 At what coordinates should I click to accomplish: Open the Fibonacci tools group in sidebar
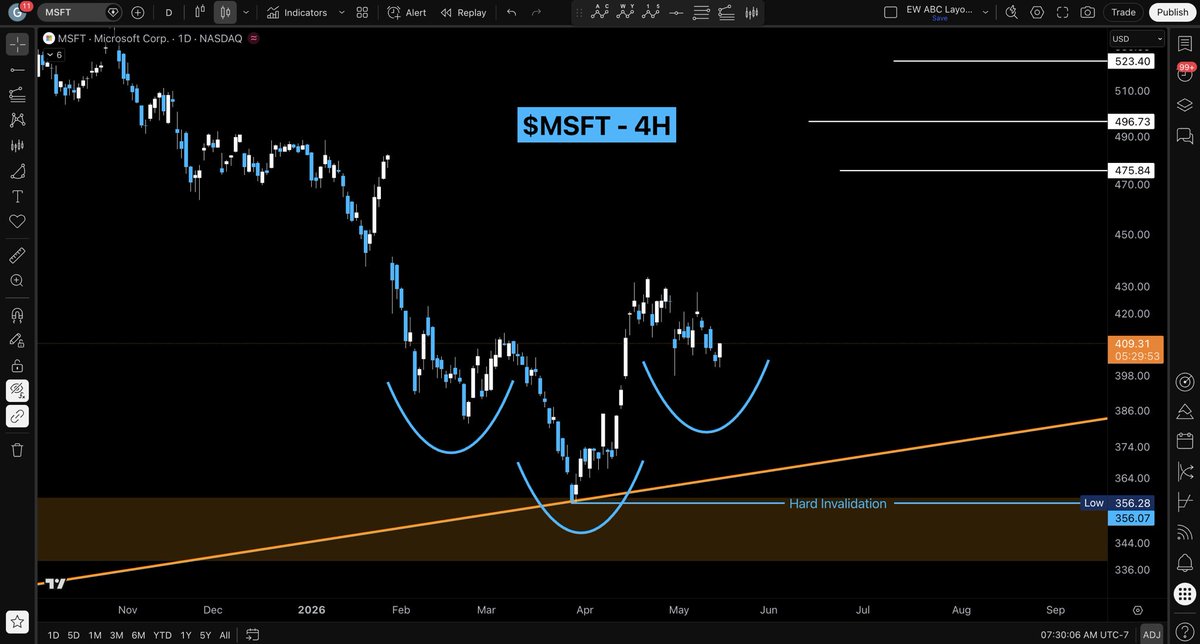(x=17, y=94)
